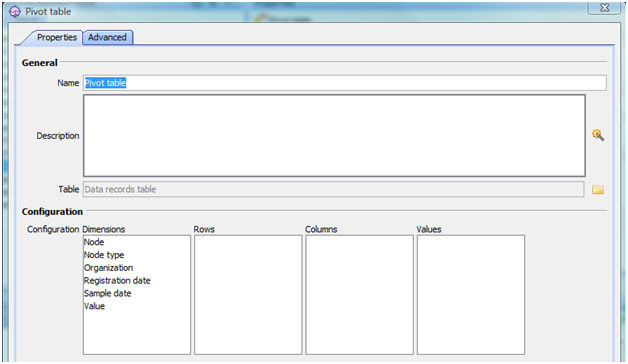628x364 pixels.
Task: Click the empty Values list box
Action: click(471, 294)
